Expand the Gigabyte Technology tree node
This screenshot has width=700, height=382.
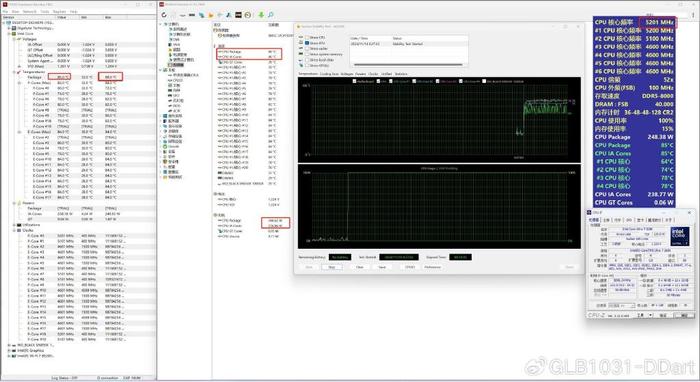[x=9, y=28]
